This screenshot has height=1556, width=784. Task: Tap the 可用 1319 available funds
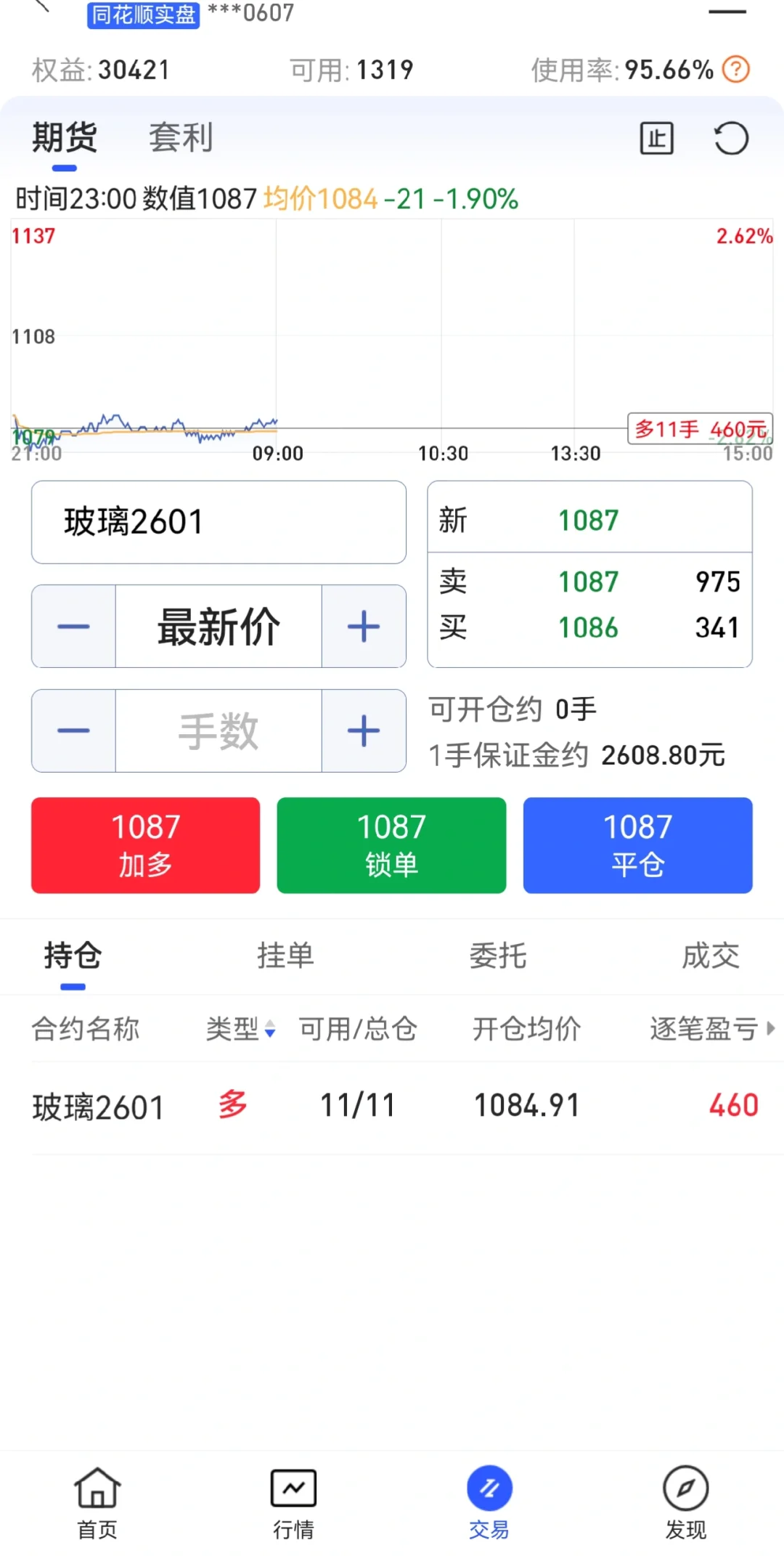352,70
